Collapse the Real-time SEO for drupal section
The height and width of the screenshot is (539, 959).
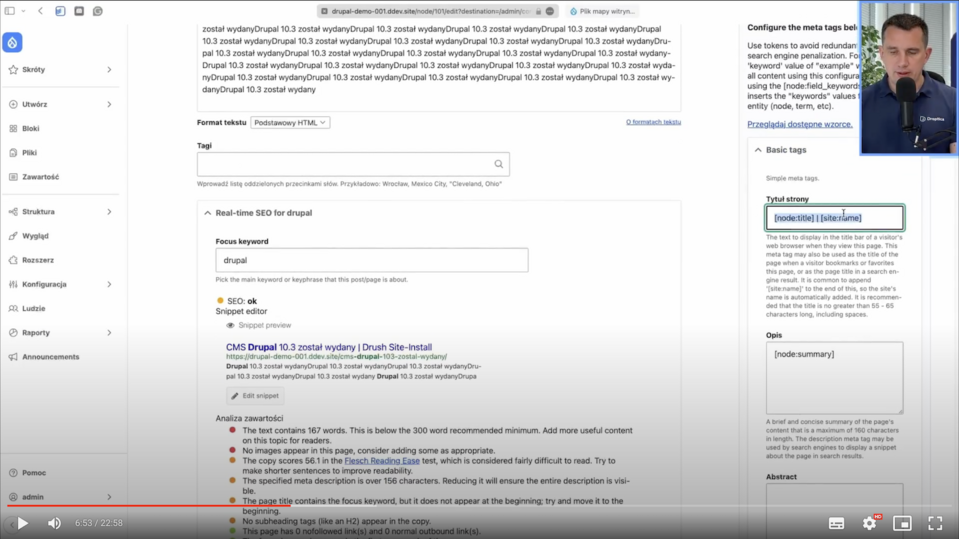pyautogui.click(x=207, y=213)
